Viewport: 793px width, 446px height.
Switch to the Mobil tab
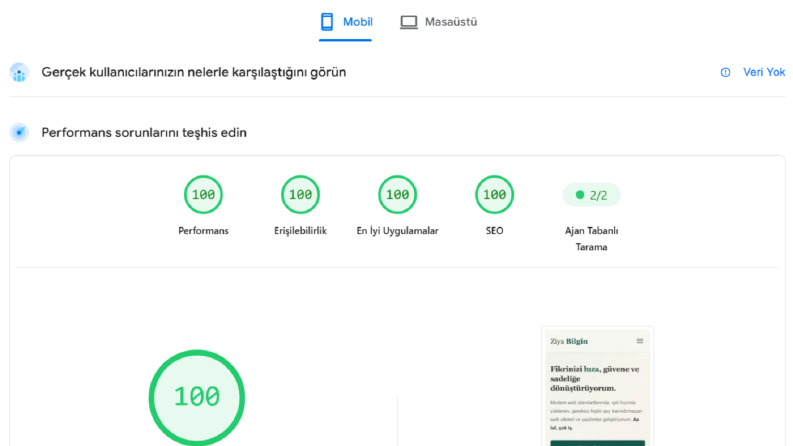tap(346, 22)
